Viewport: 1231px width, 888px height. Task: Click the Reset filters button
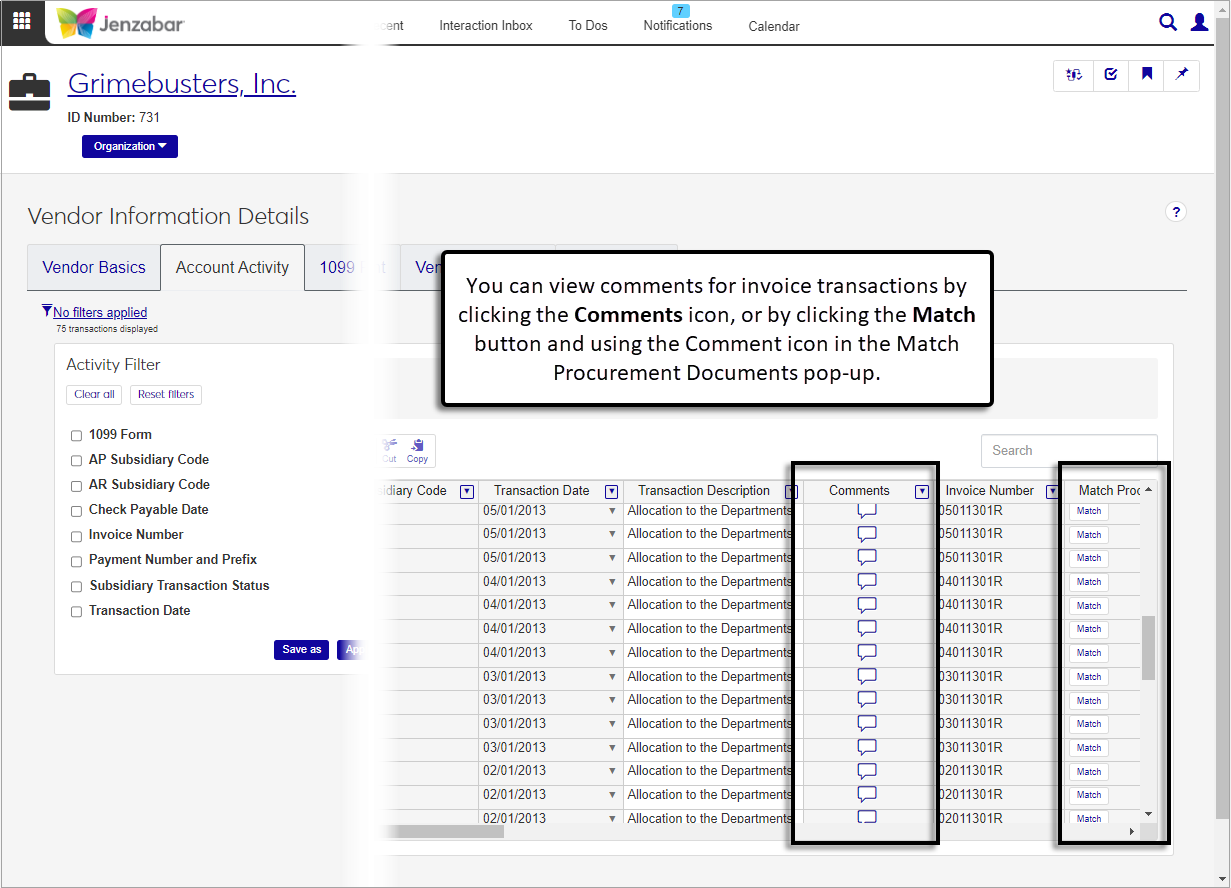166,395
